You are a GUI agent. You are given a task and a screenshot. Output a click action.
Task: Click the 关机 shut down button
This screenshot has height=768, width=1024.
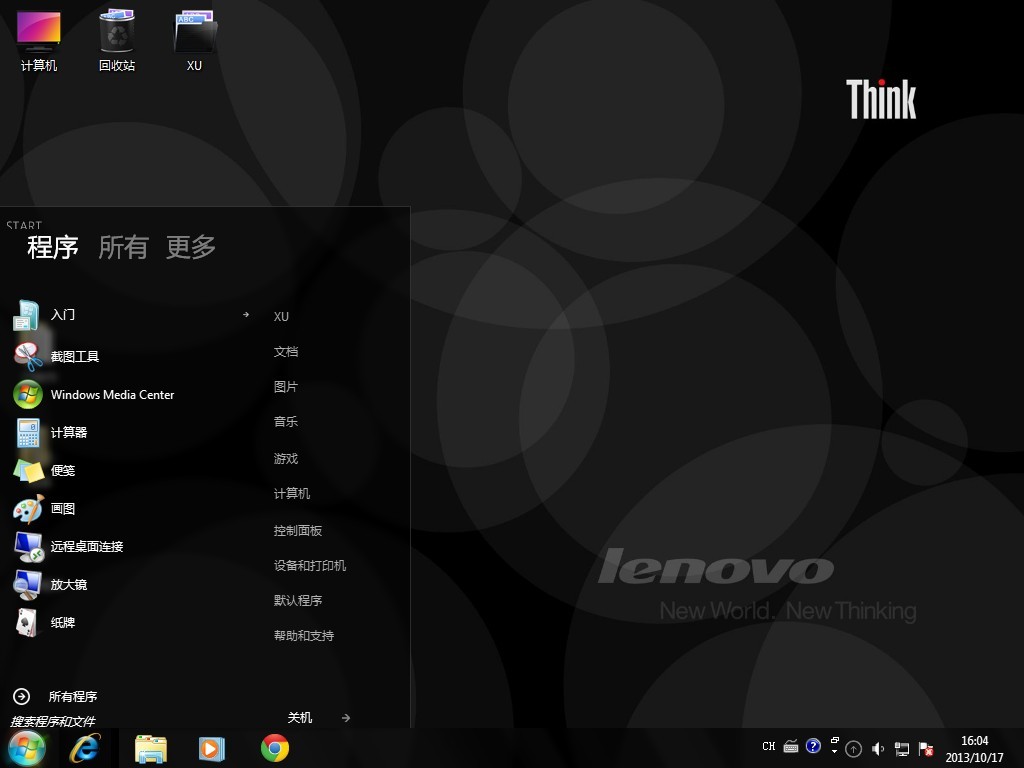[300, 717]
